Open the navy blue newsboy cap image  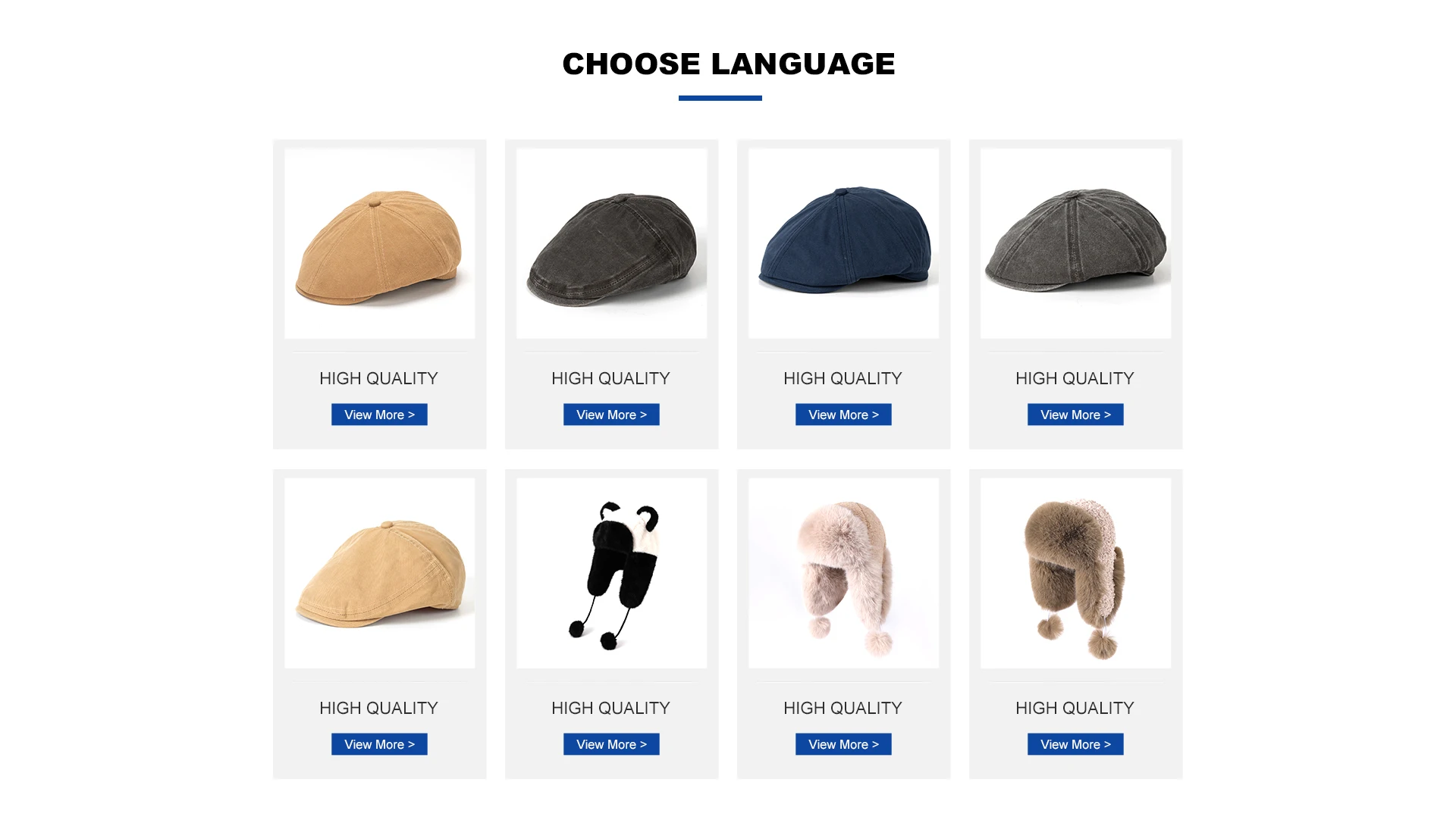tap(843, 243)
